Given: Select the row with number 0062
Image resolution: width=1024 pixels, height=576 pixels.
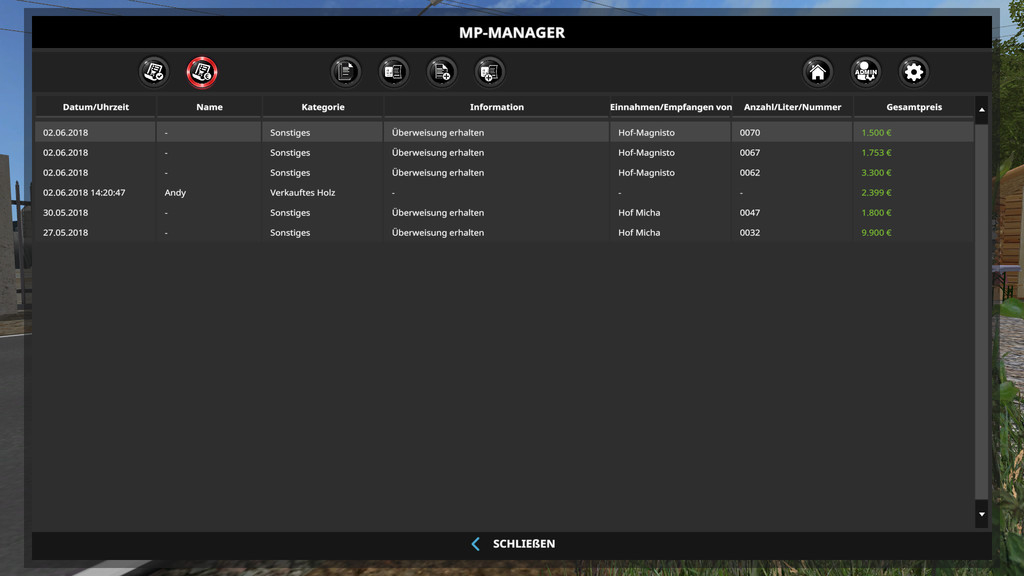Looking at the screenshot, I should (x=500, y=173).
